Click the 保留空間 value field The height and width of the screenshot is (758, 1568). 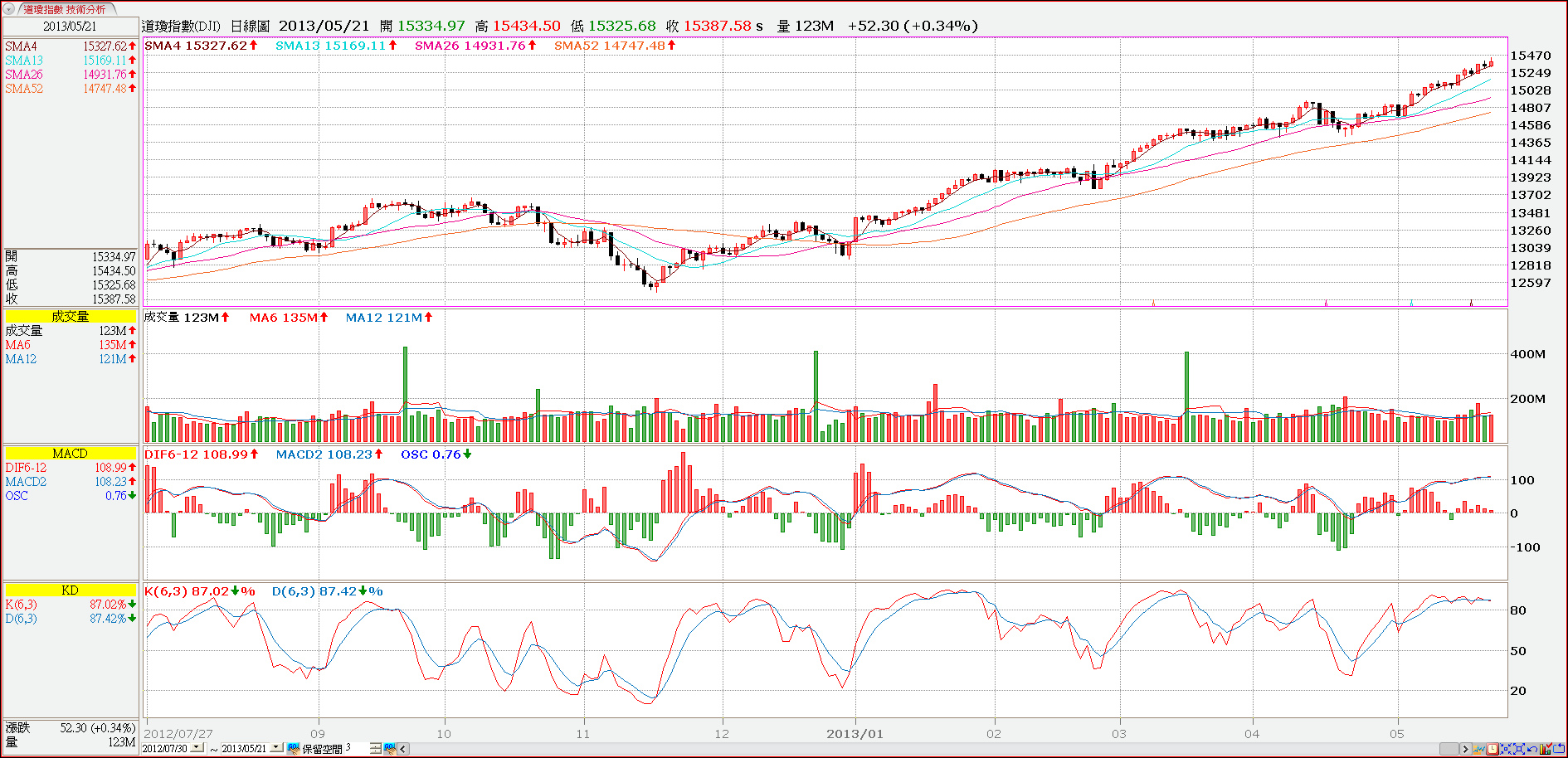(357, 748)
